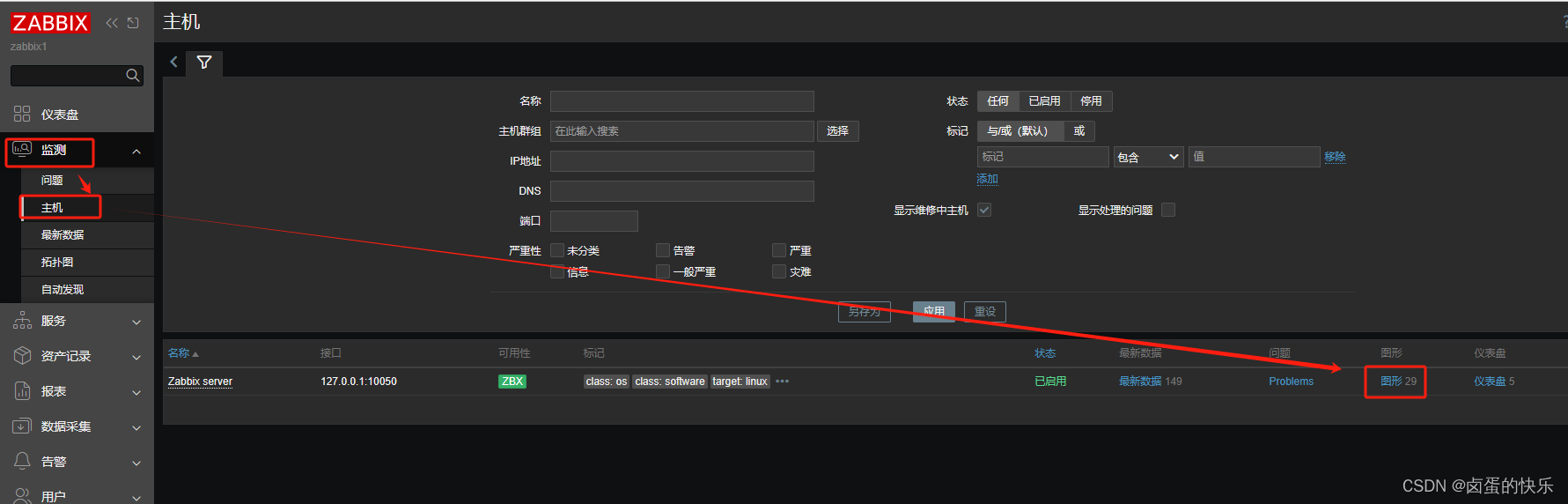Focus the IP地址 input field

(x=682, y=161)
